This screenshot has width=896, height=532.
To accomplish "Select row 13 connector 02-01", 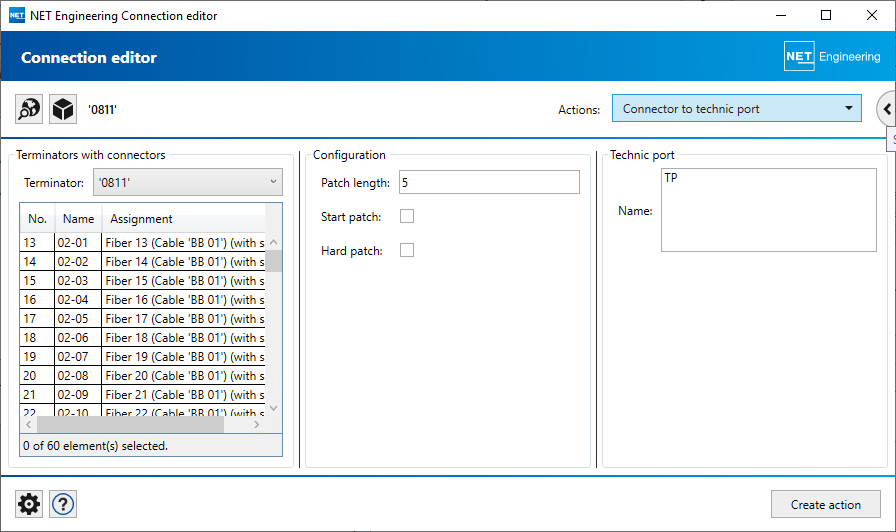I will tap(143, 242).
